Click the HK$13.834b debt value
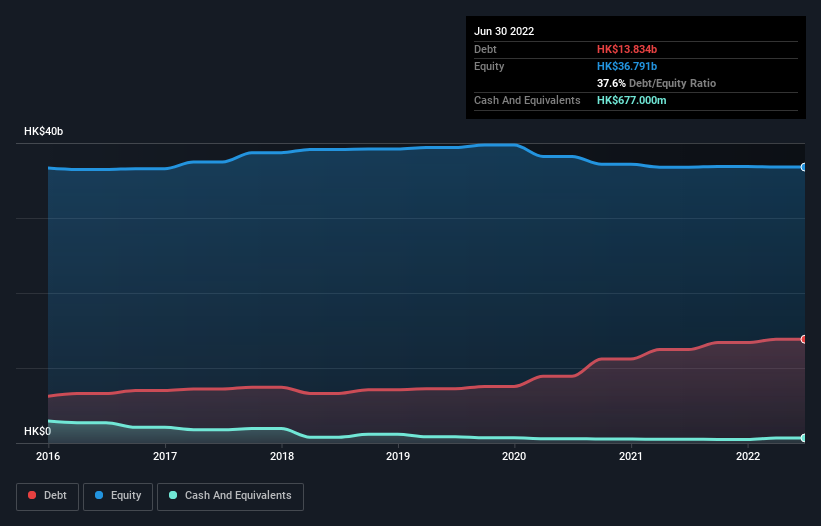Screen dimensions: 821x526 tap(627, 49)
